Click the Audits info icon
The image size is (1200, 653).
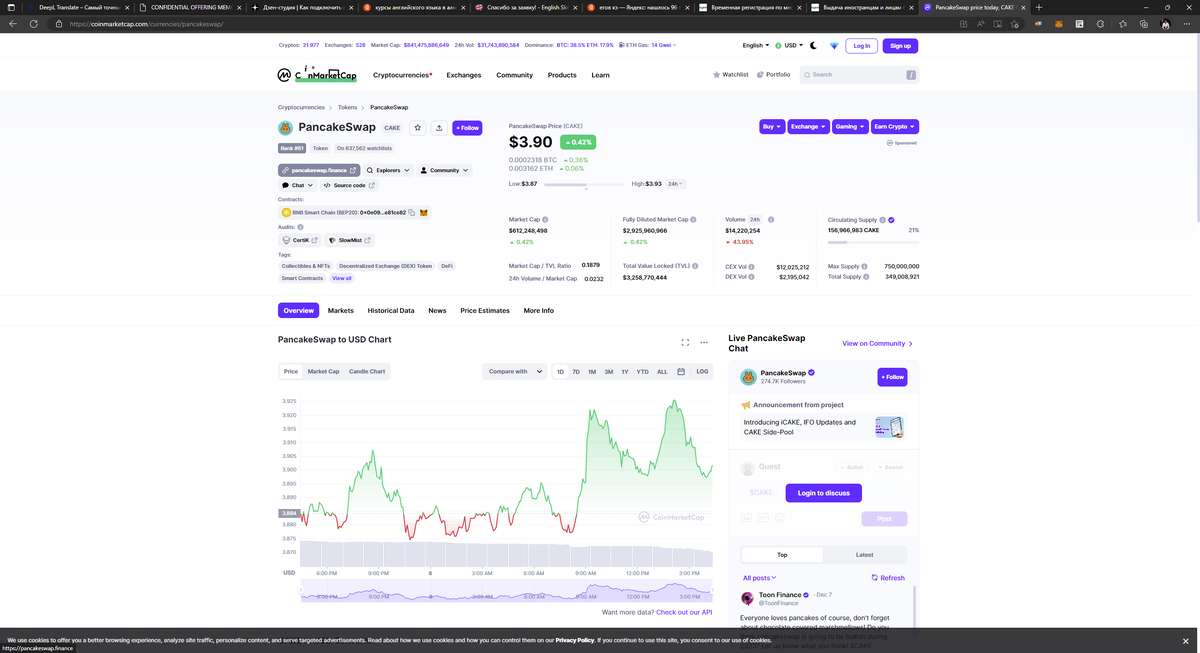click(x=300, y=227)
